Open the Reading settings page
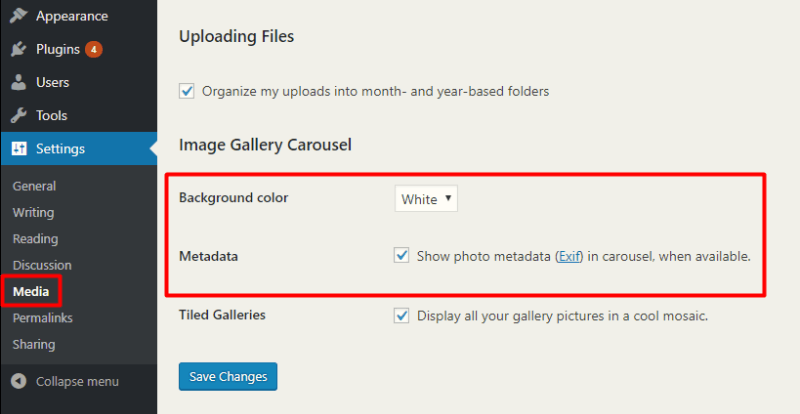Viewport: 800px width, 414px height. (35, 239)
